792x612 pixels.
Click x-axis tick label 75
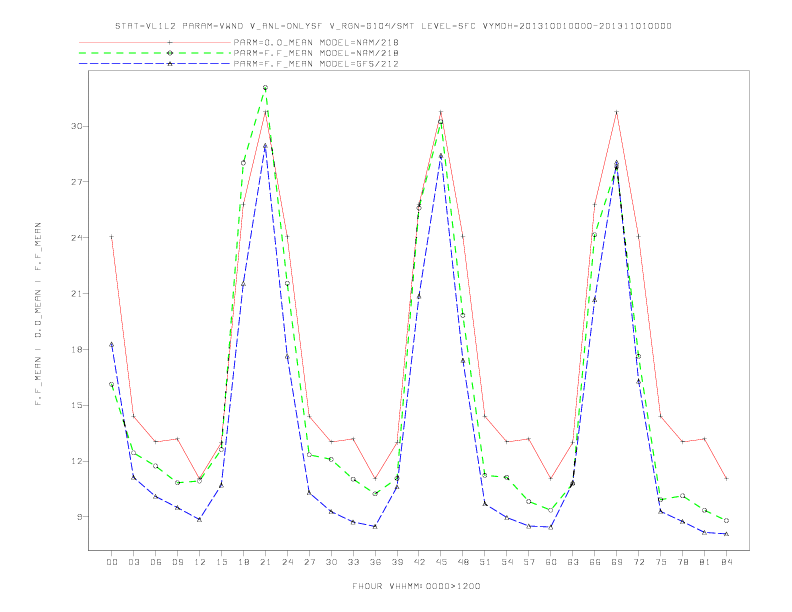point(661,562)
